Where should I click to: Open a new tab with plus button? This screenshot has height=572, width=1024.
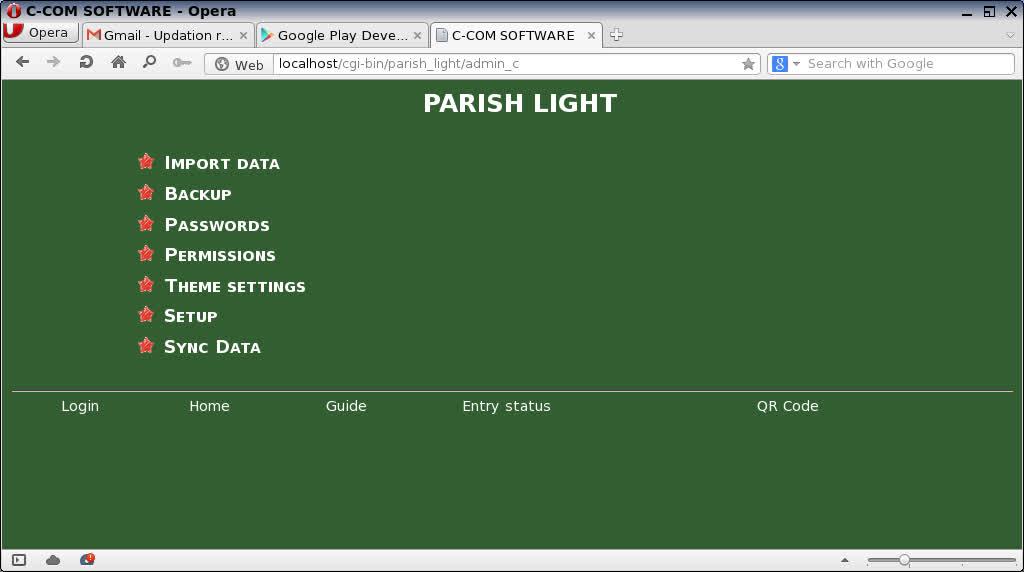pyautogui.click(x=616, y=35)
